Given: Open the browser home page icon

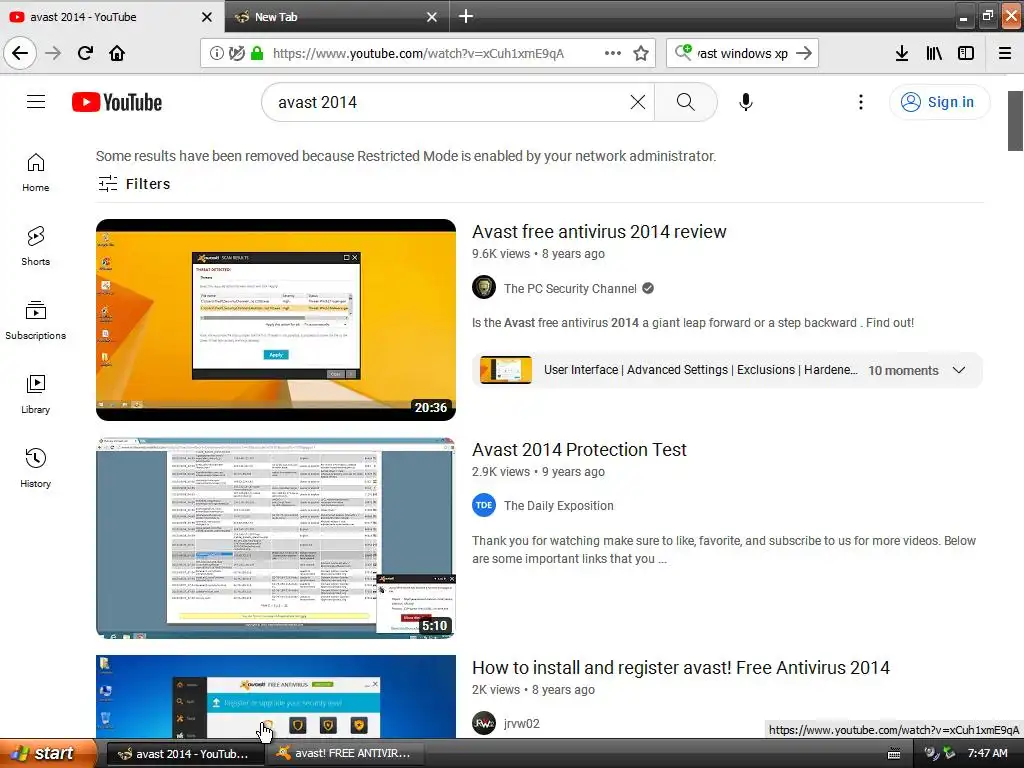Looking at the screenshot, I should click(x=117, y=53).
